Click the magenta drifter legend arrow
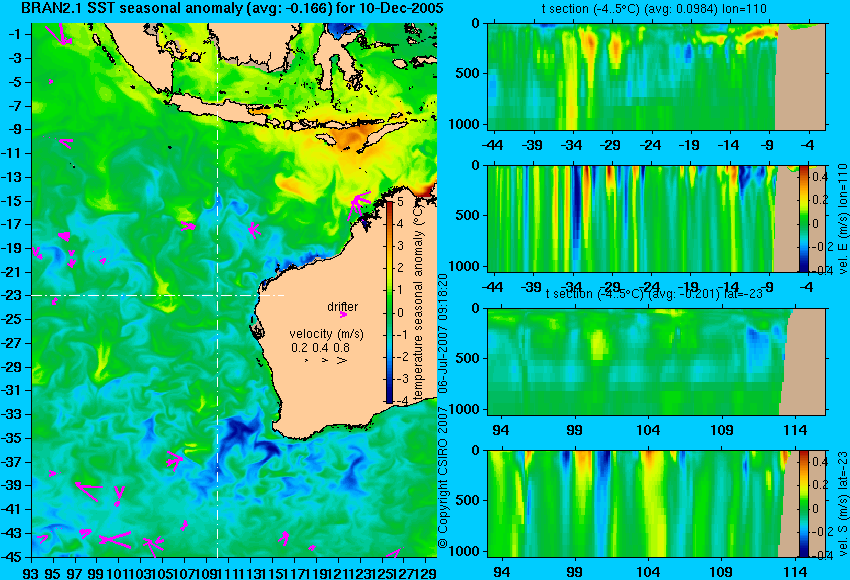Image resolution: width=850 pixels, height=580 pixels. 343,315
